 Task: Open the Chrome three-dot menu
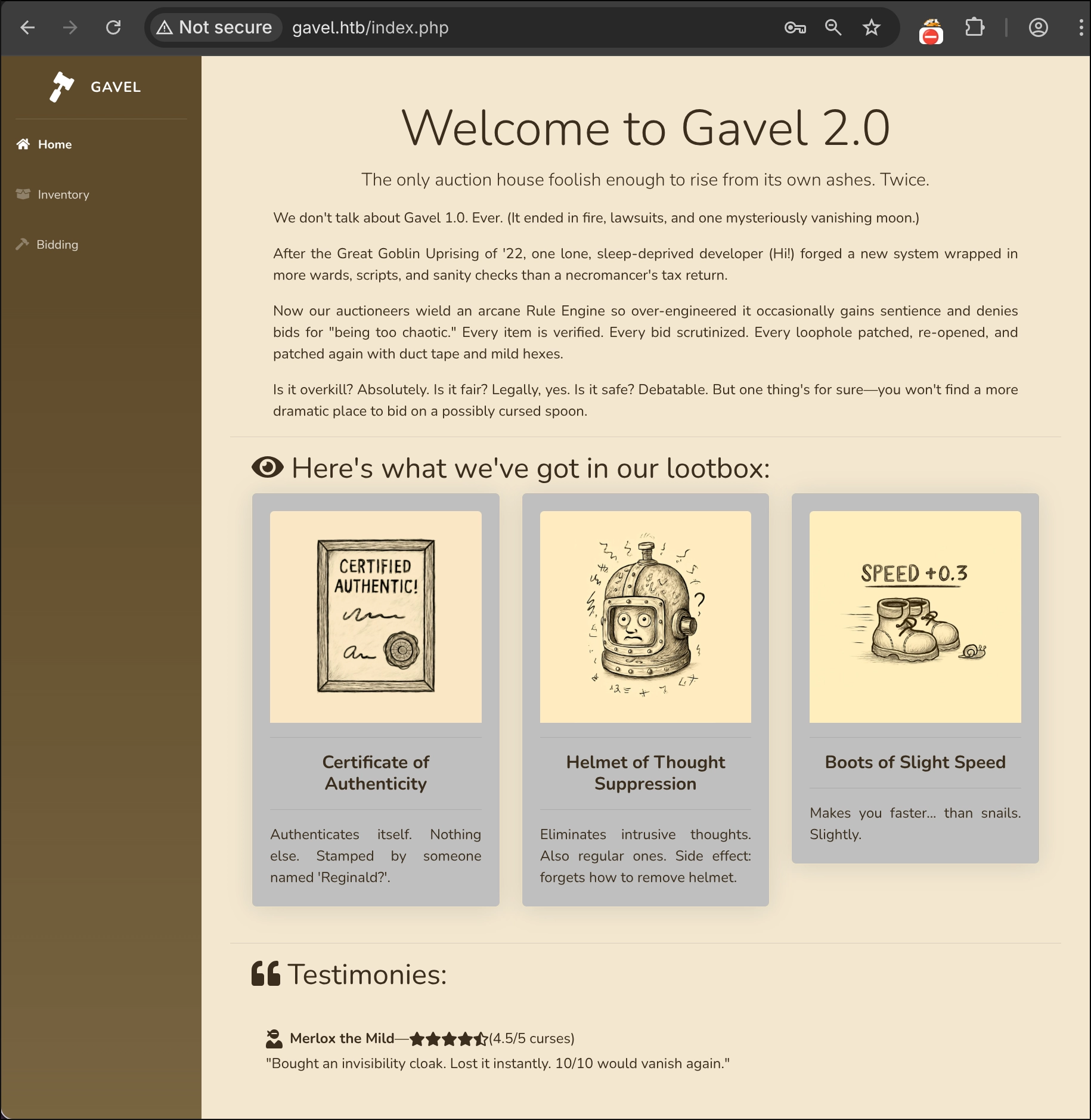click(x=1080, y=27)
